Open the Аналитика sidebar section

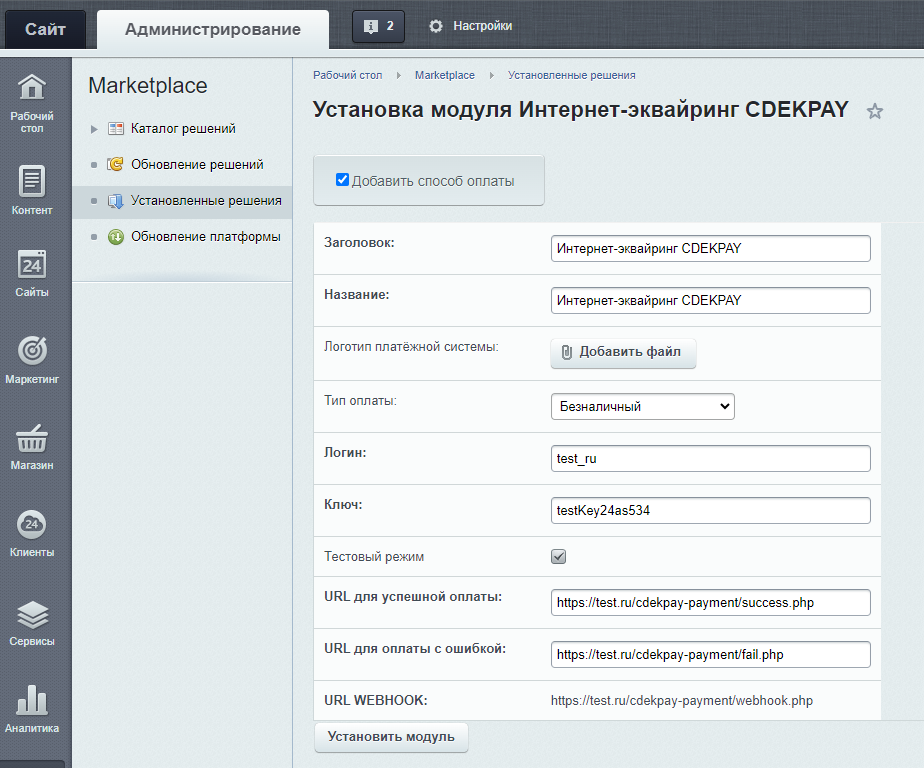(x=32, y=709)
